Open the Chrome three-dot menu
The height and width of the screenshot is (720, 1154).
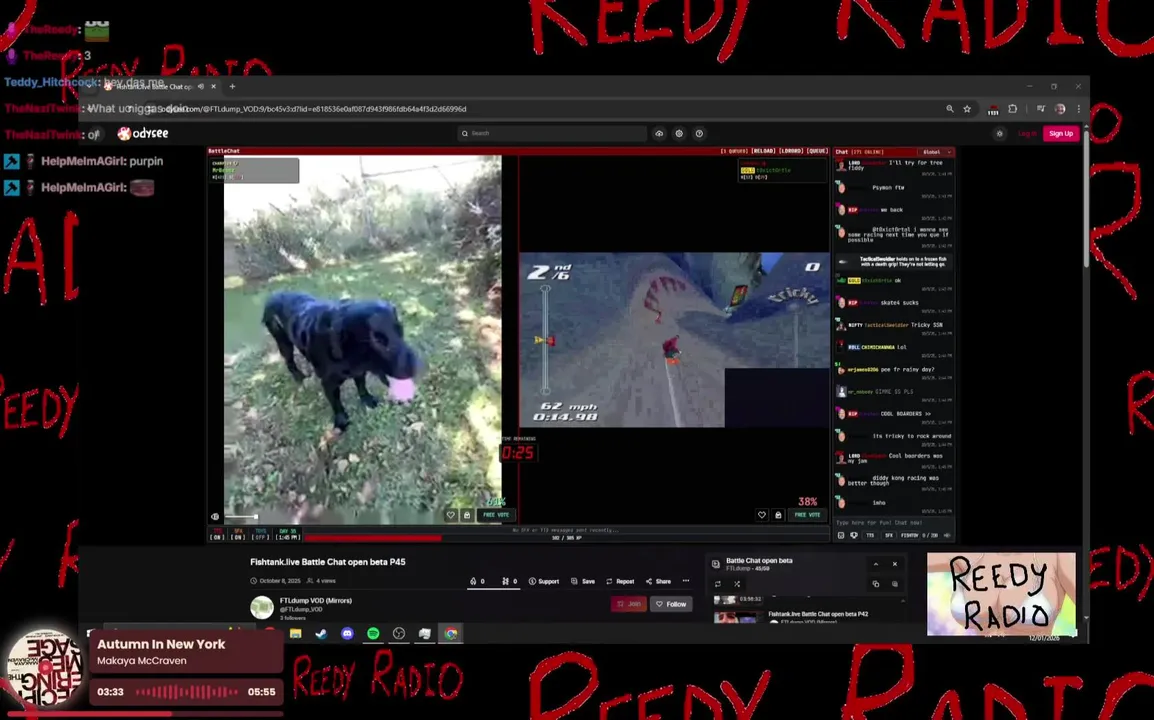pos(1079,109)
